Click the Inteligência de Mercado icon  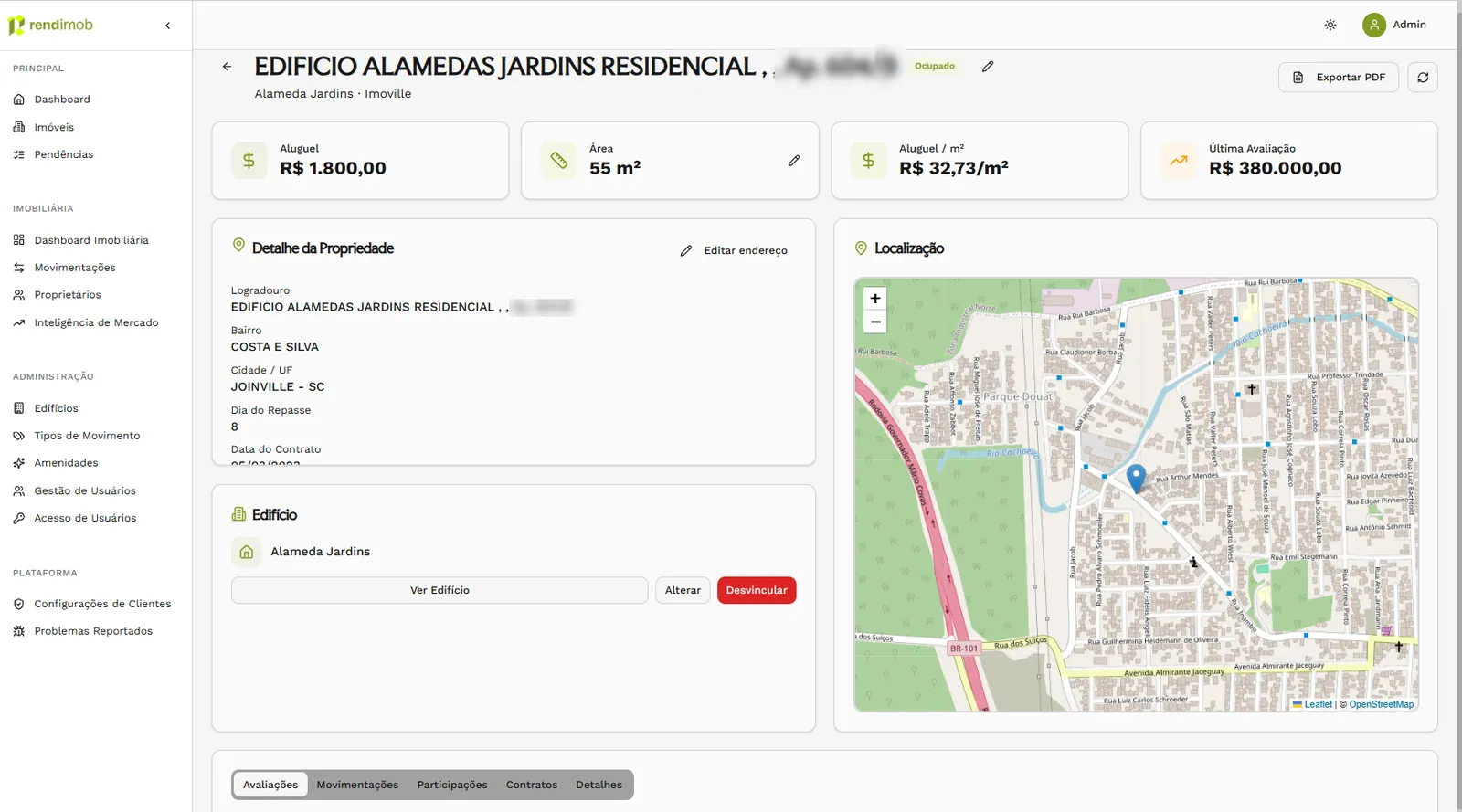pos(19,322)
